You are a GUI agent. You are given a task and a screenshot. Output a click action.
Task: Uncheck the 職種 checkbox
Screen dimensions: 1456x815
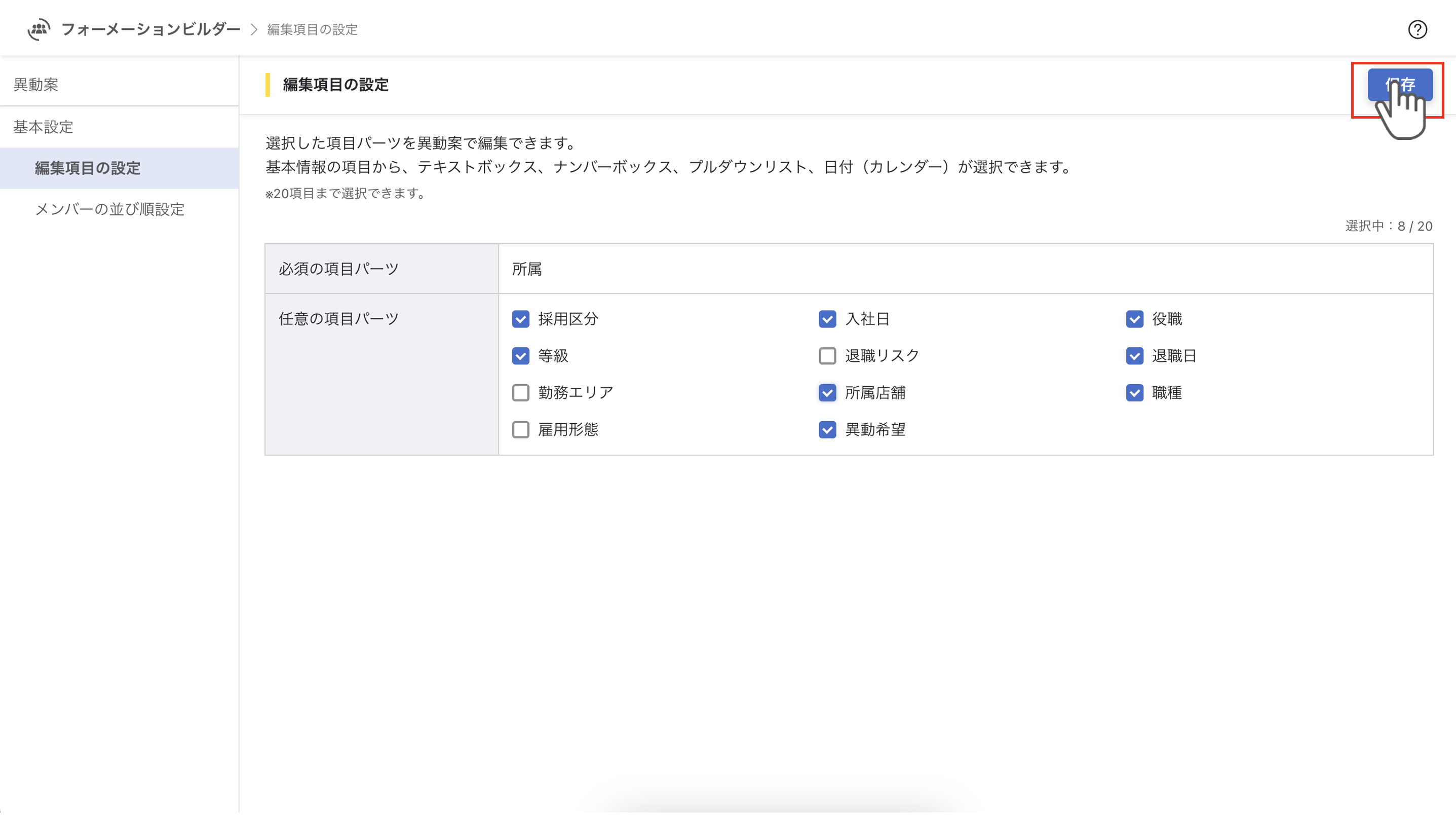tap(1134, 392)
